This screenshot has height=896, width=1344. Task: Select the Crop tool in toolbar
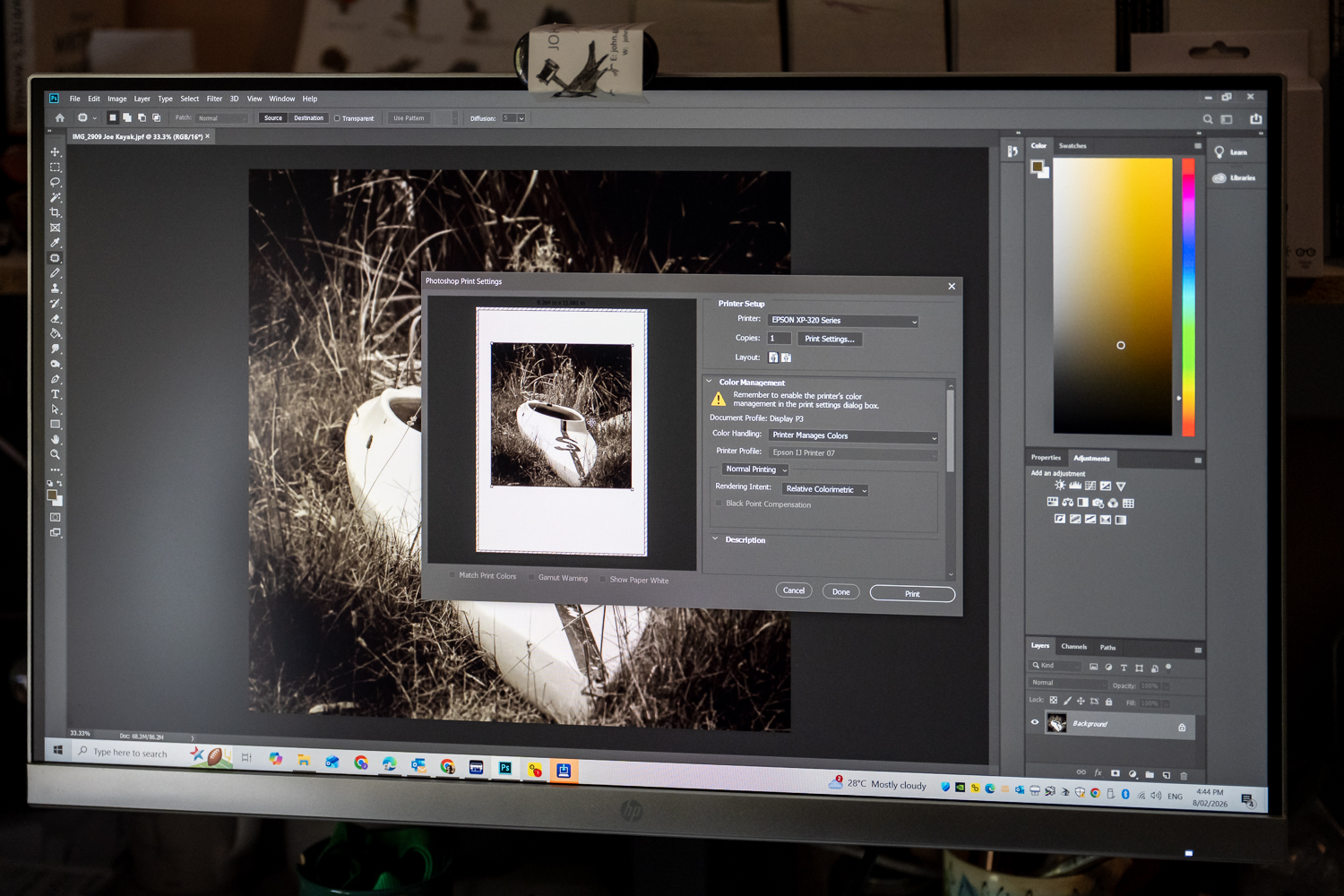click(x=56, y=212)
